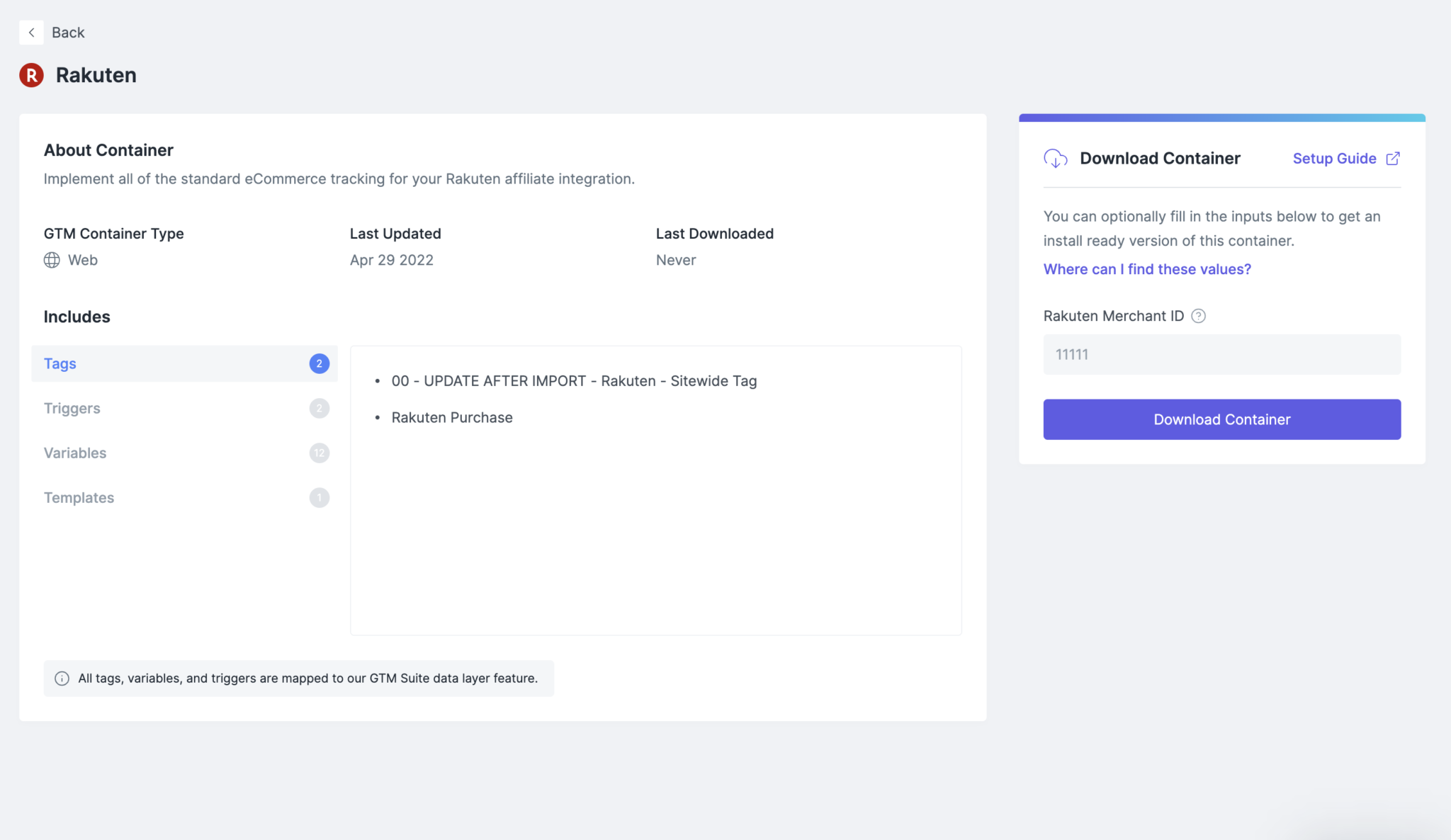Click the Web globe icon

[x=52, y=260]
